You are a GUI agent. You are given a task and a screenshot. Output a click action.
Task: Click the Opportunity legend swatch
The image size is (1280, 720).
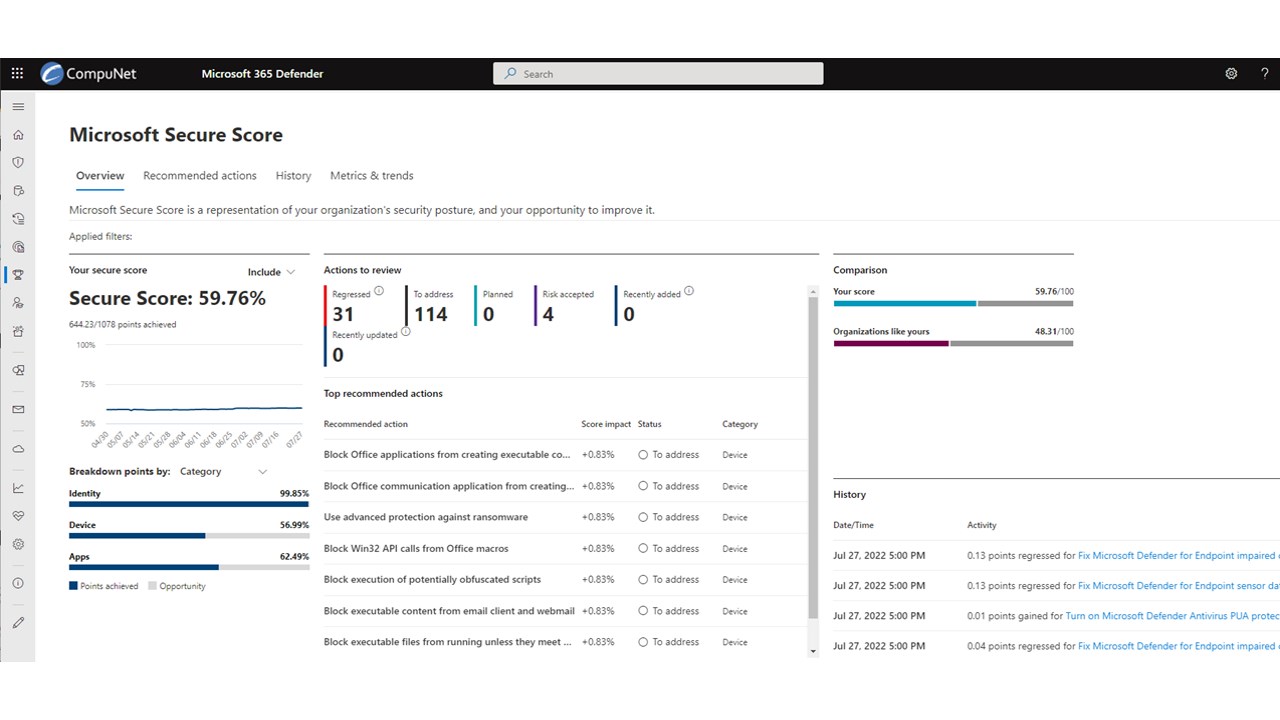click(152, 586)
